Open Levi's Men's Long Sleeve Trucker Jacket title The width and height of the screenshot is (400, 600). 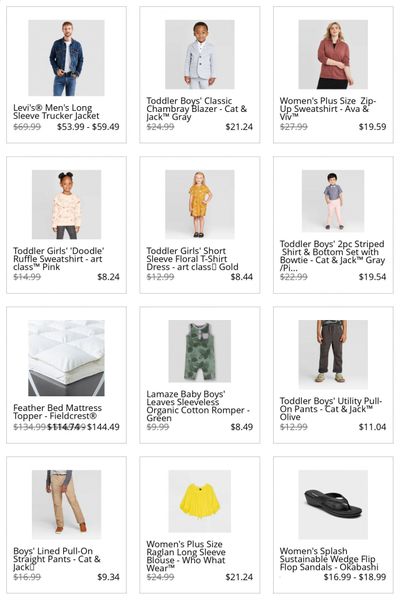pos(56,112)
